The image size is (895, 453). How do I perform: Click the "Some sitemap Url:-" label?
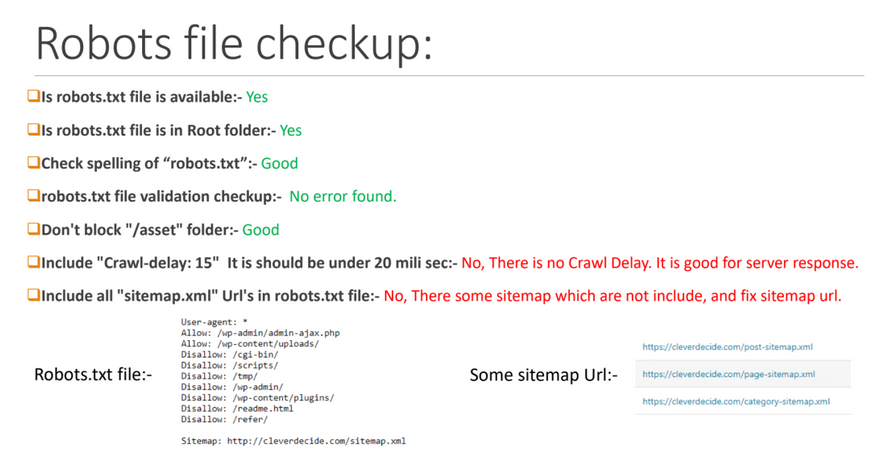tap(543, 375)
